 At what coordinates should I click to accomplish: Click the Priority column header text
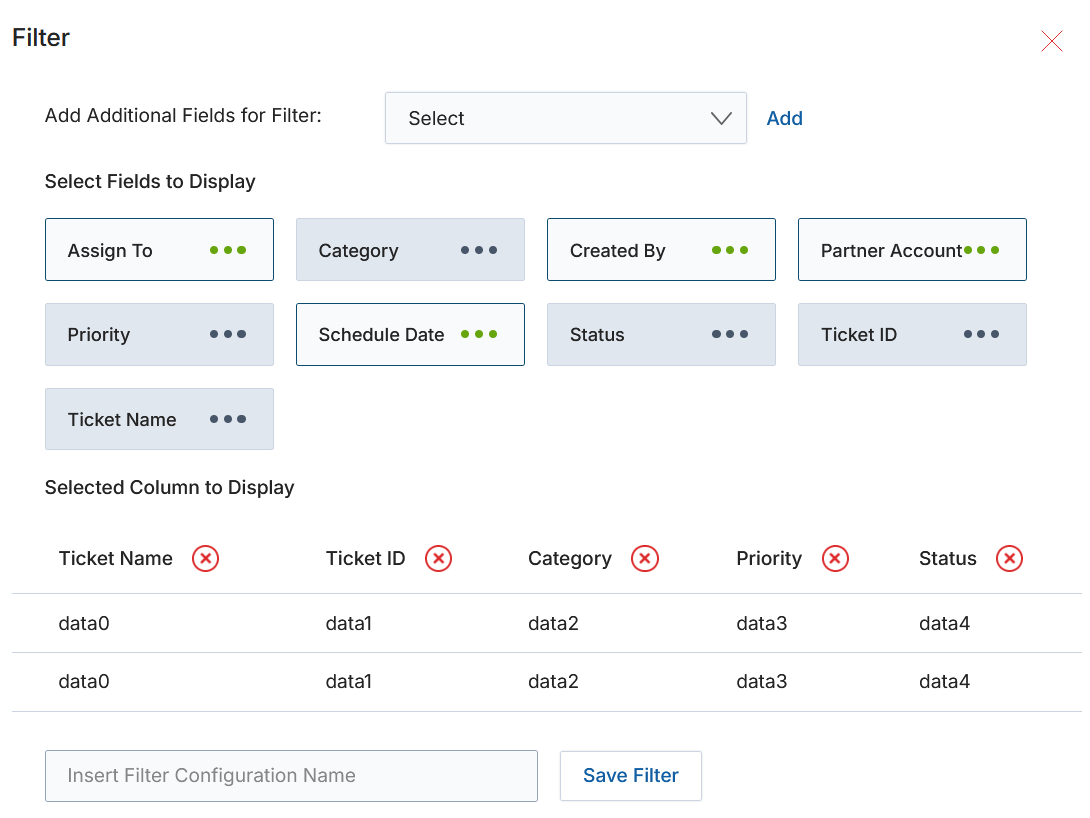(769, 559)
